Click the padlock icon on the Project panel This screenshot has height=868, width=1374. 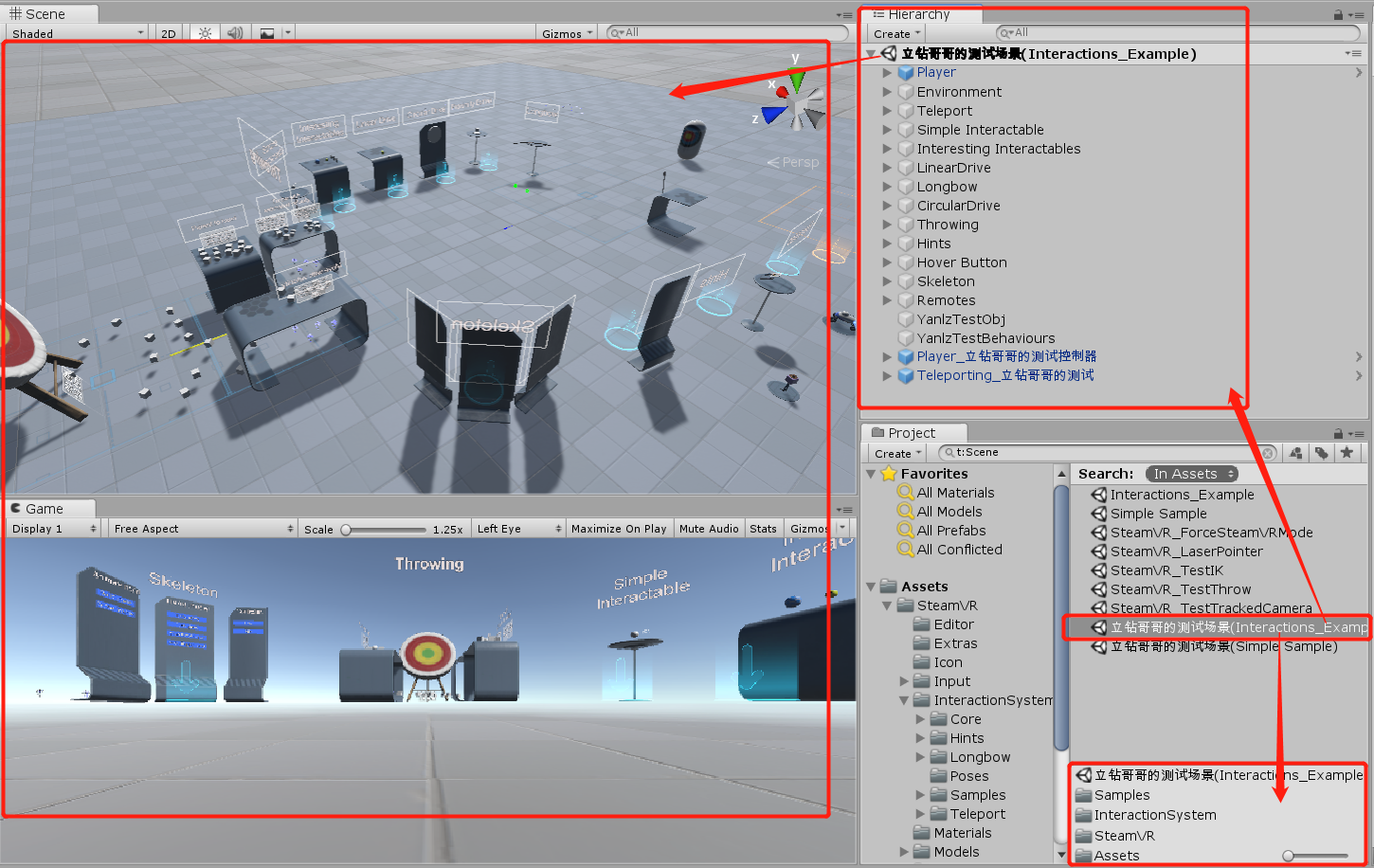click(1336, 433)
